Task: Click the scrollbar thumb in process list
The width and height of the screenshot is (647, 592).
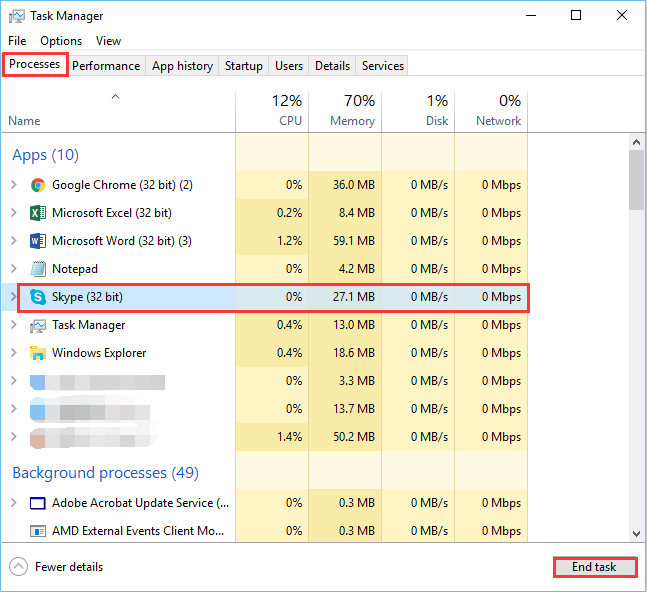Action: [636, 180]
